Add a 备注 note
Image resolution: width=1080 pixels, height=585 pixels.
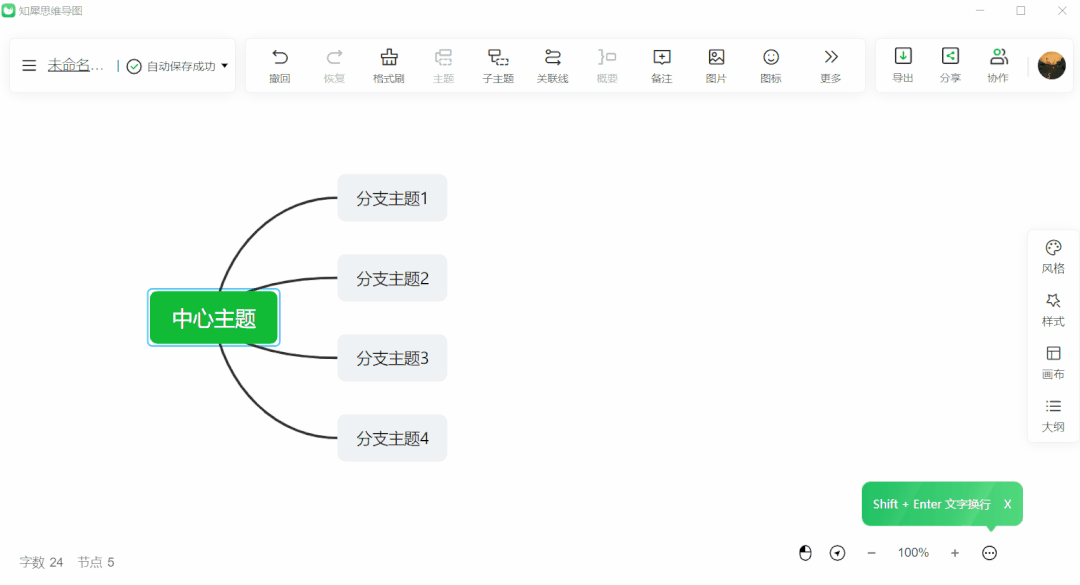tap(661, 65)
